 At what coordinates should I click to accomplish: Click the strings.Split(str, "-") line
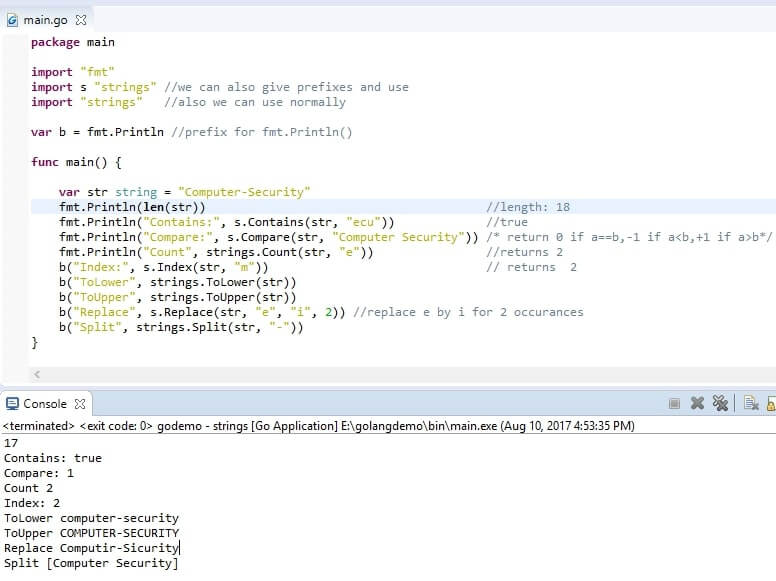181,327
